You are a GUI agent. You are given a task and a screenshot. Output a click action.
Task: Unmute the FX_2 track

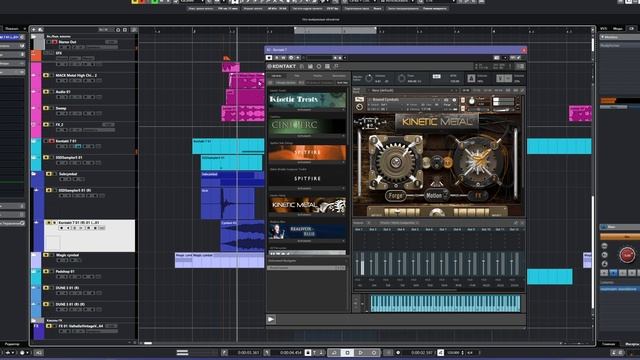click(x=46, y=124)
